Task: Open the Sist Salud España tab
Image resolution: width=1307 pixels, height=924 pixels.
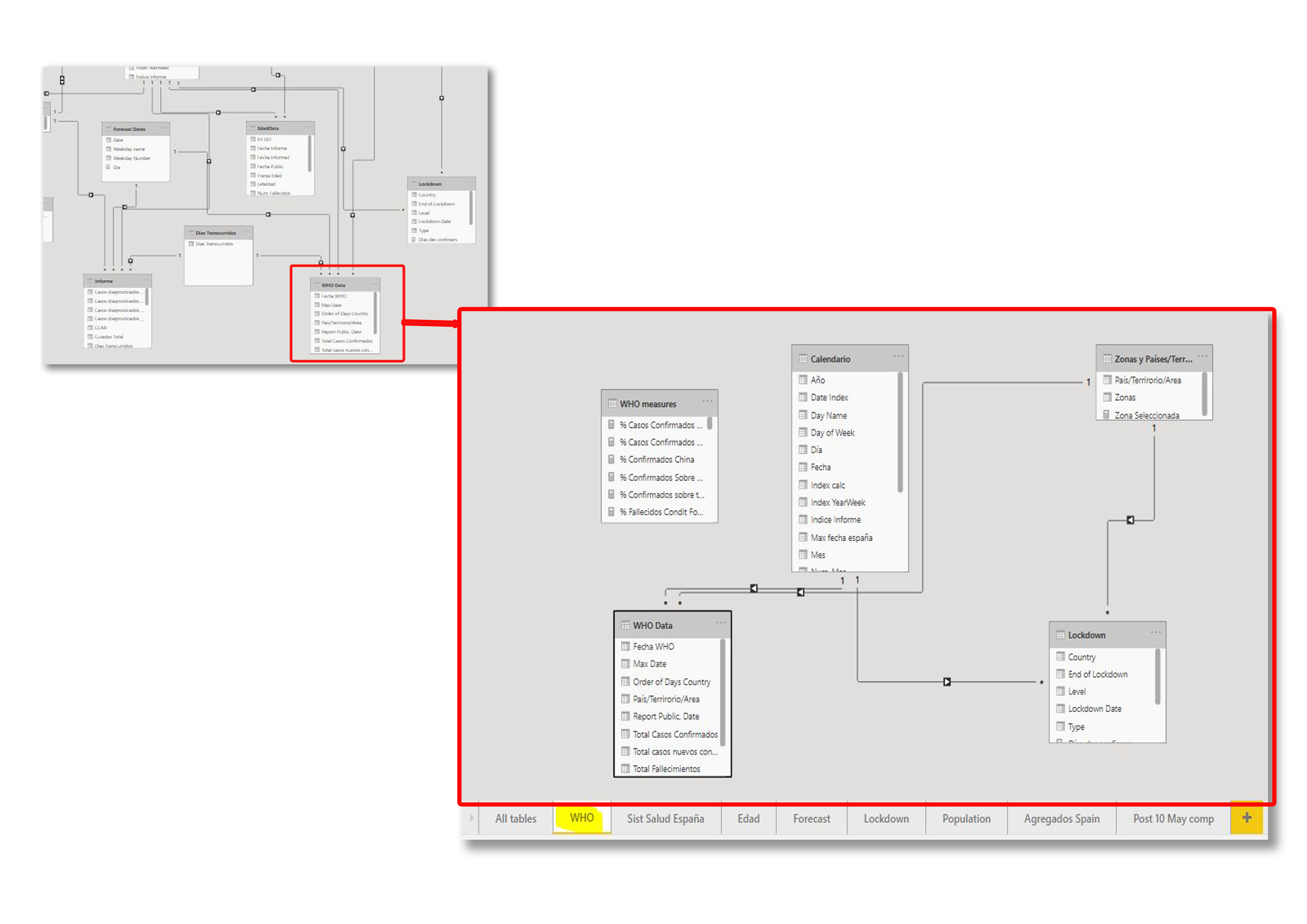Action: click(x=665, y=819)
